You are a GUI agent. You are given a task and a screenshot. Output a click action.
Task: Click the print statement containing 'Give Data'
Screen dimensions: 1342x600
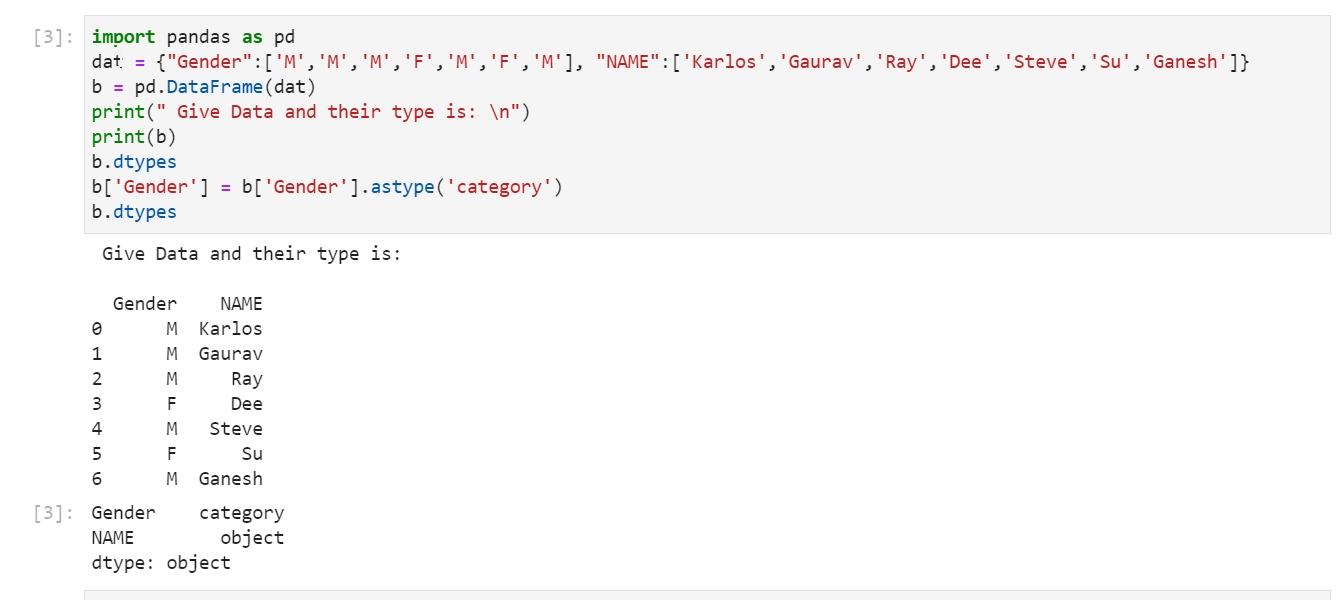pyautogui.click(x=311, y=112)
